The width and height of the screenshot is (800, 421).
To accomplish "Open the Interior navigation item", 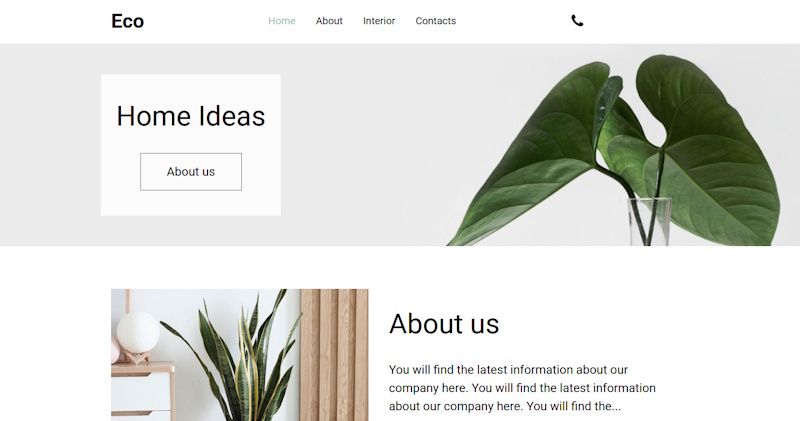I will (379, 21).
